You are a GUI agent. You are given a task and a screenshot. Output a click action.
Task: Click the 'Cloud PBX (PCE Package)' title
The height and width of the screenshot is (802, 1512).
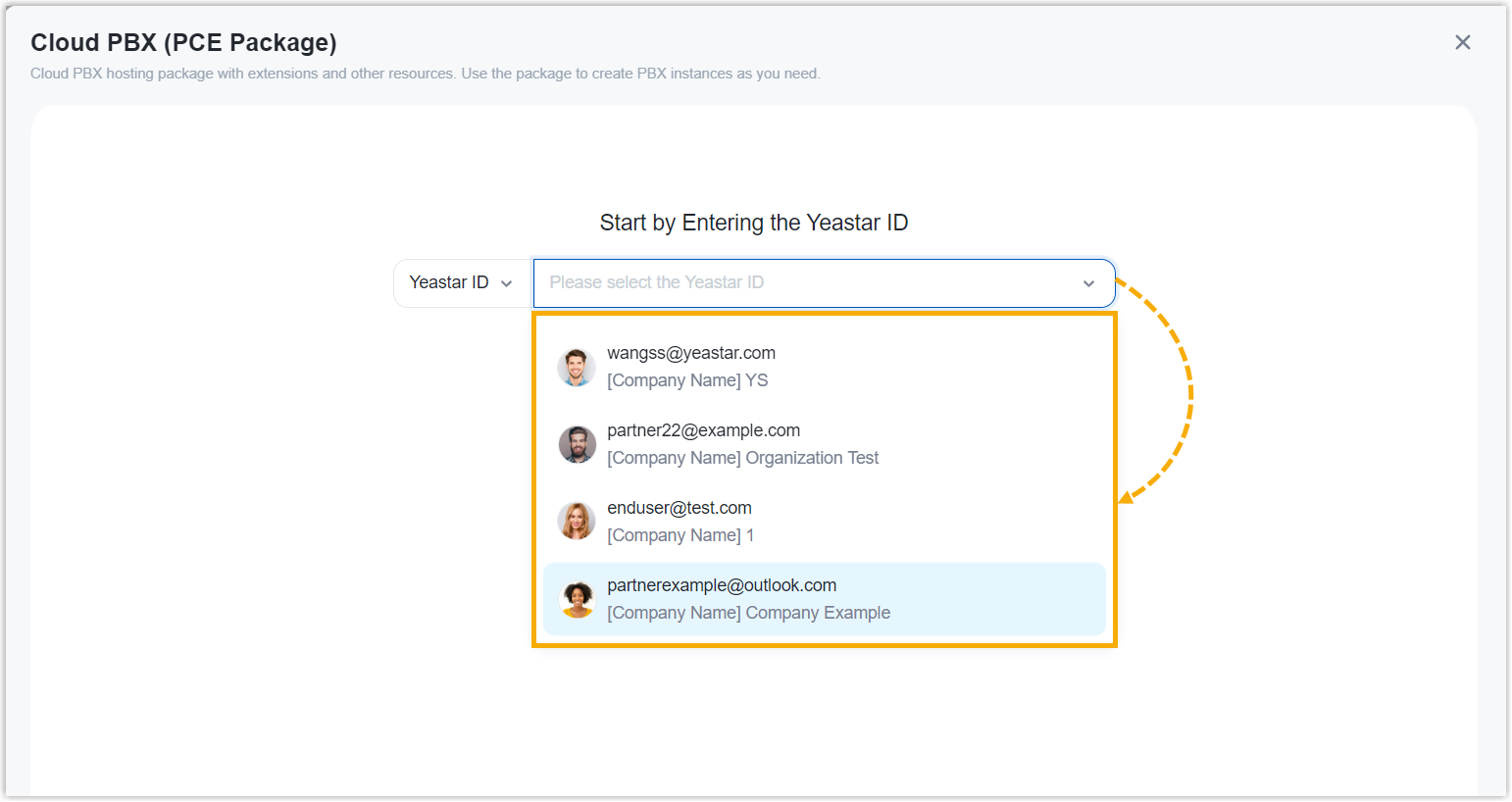(183, 42)
